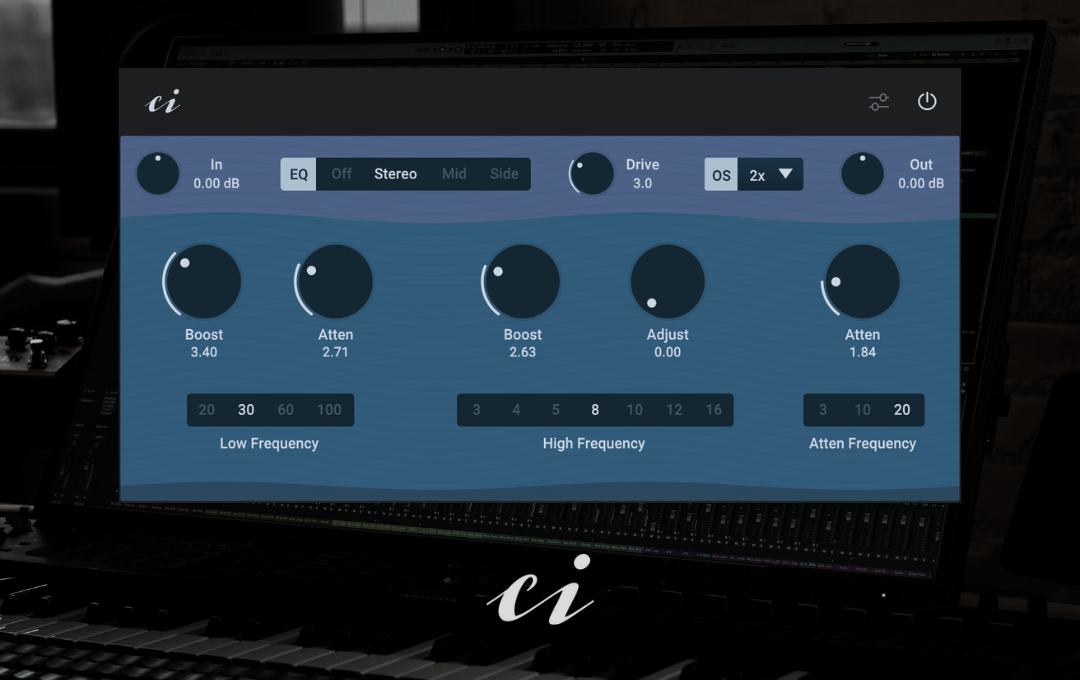1080x680 pixels.
Task: Set High Frequency to 5
Action: pyautogui.click(x=556, y=410)
